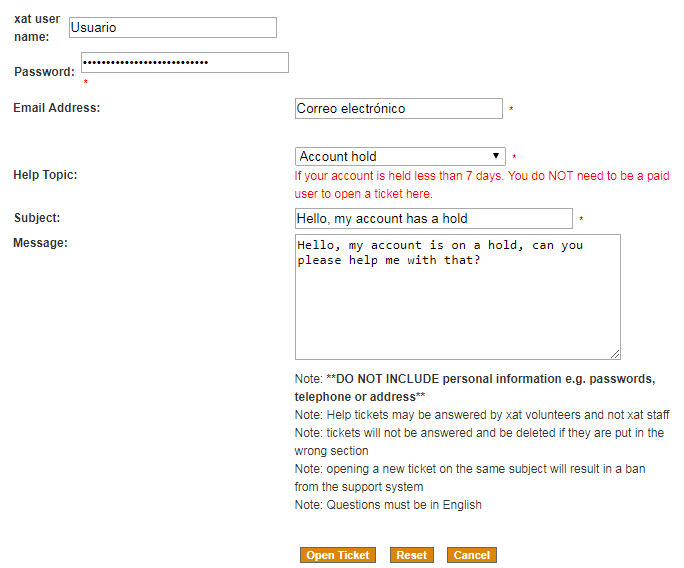Click the Email Address input box
The image size is (684, 568).
pyautogui.click(x=399, y=108)
